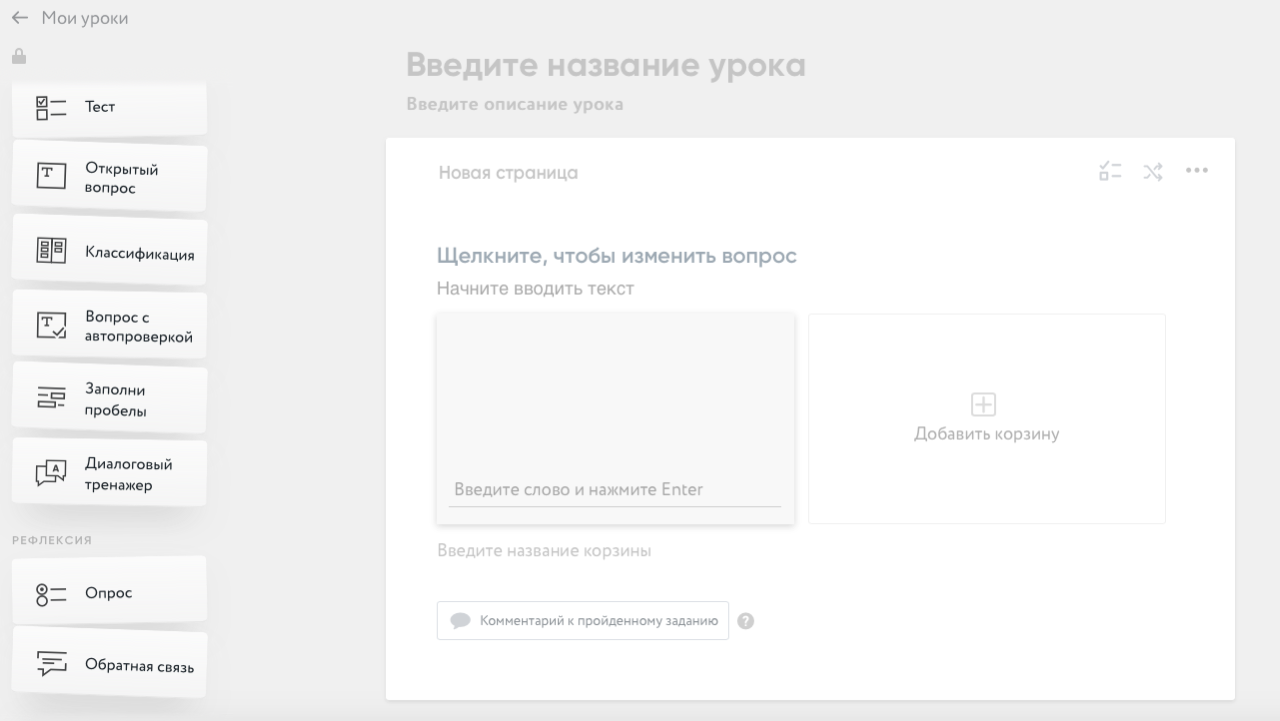This screenshot has width=1280, height=721.
Task: Select the Классификация block icon
Action: 51,251
